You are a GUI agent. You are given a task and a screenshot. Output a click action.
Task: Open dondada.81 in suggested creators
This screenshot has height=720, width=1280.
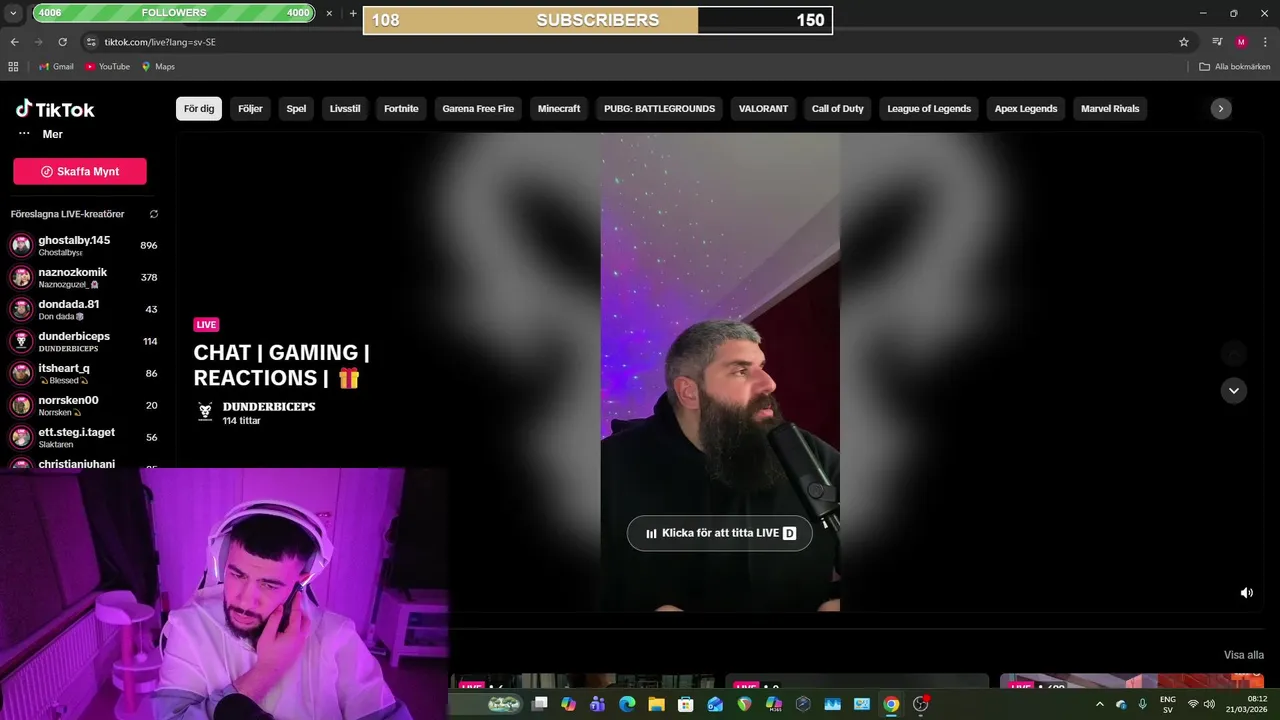[84, 309]
